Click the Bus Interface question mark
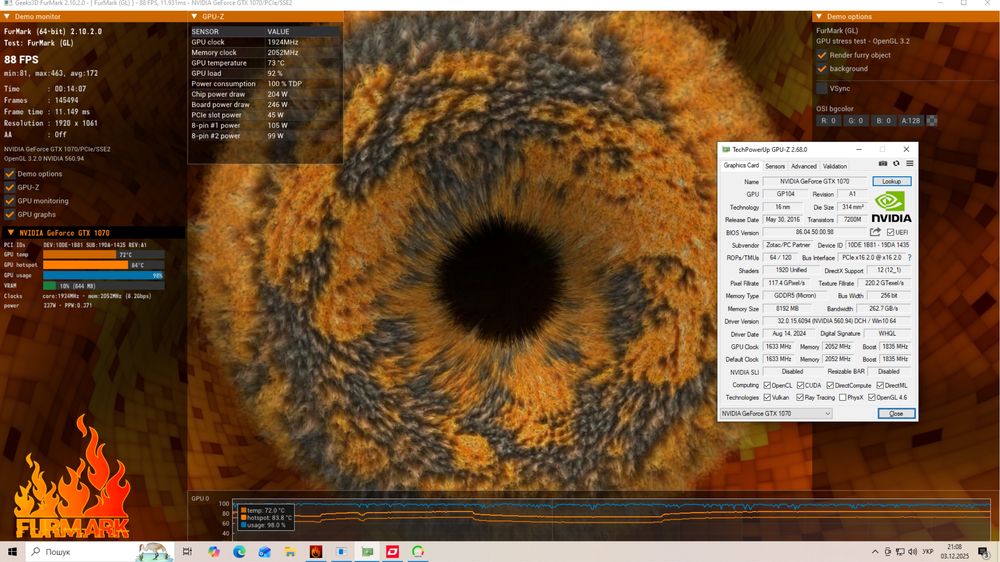The image size is (1000, 562). coord(909,258)
